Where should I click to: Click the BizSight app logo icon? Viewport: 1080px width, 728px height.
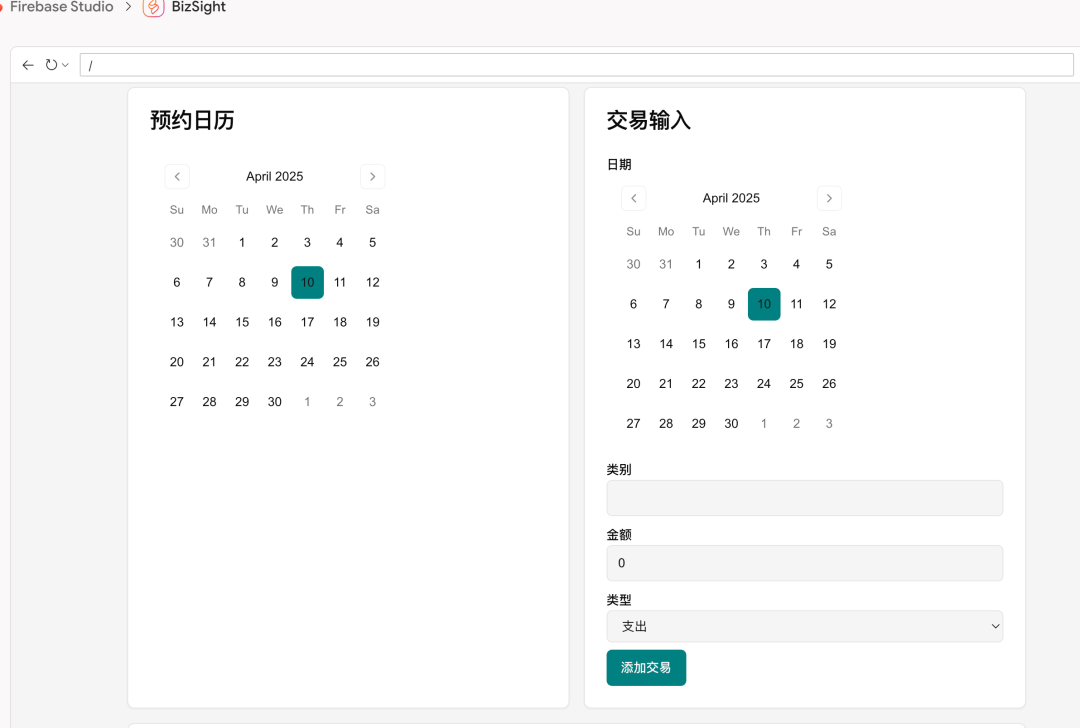point(153,8)
